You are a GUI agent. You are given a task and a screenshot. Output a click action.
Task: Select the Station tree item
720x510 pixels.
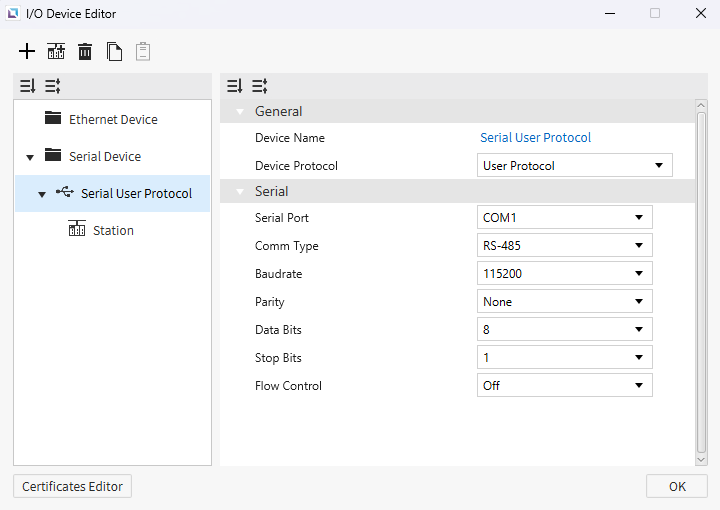[113, 231]
